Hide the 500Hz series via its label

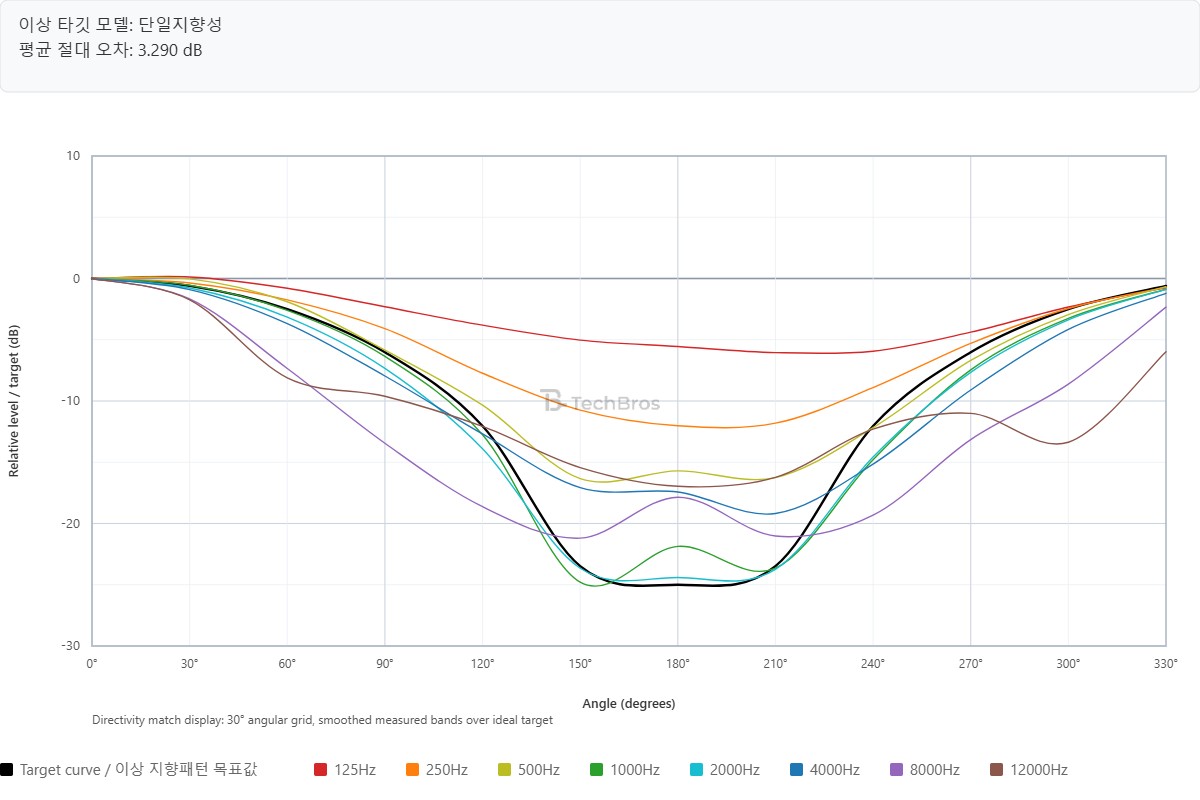click(x=539, y=770)
